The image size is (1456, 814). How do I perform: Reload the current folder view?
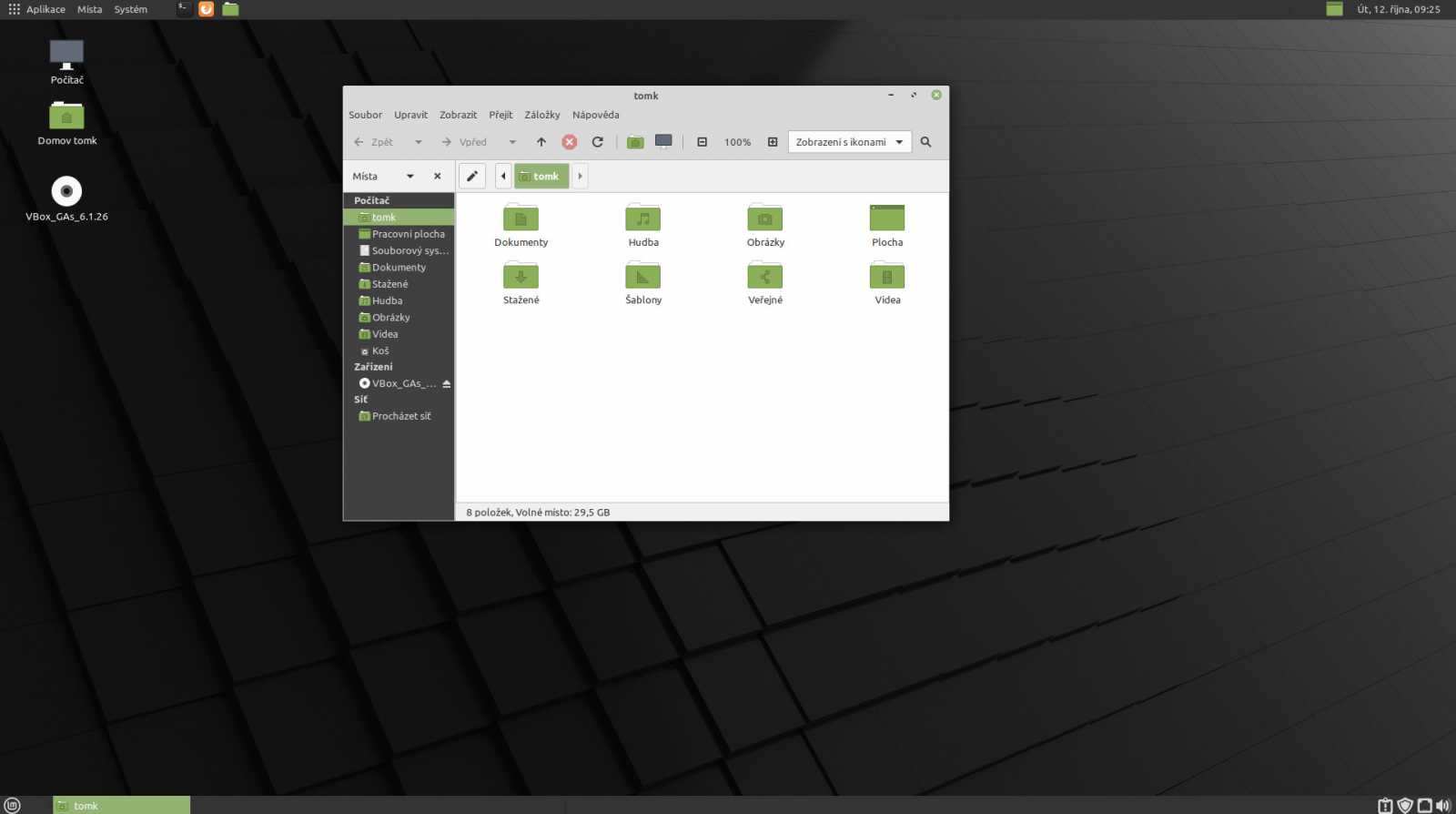tap(598, 142)
